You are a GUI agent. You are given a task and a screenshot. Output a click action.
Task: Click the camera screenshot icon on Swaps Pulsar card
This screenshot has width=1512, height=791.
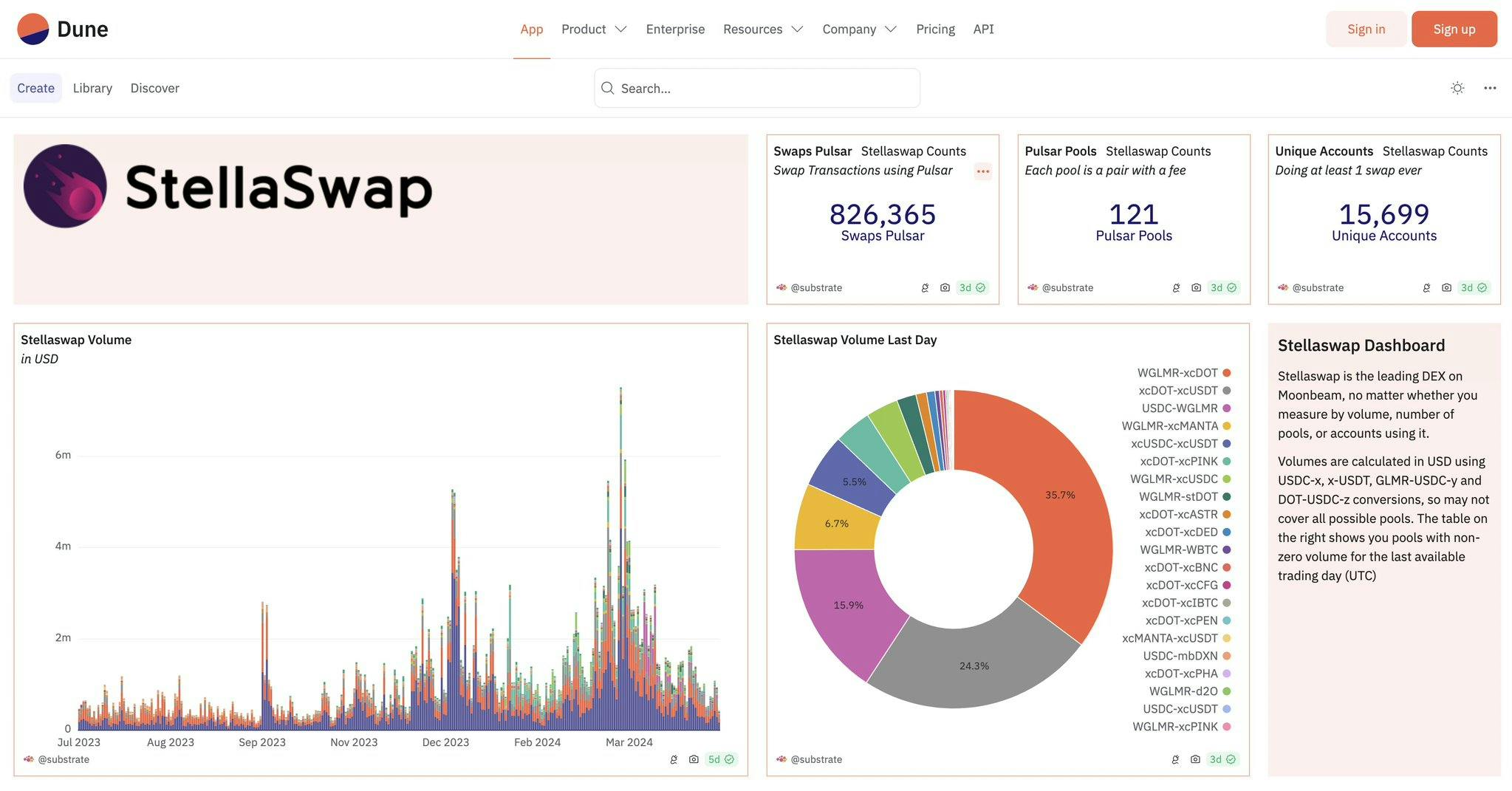coord(945,288)
